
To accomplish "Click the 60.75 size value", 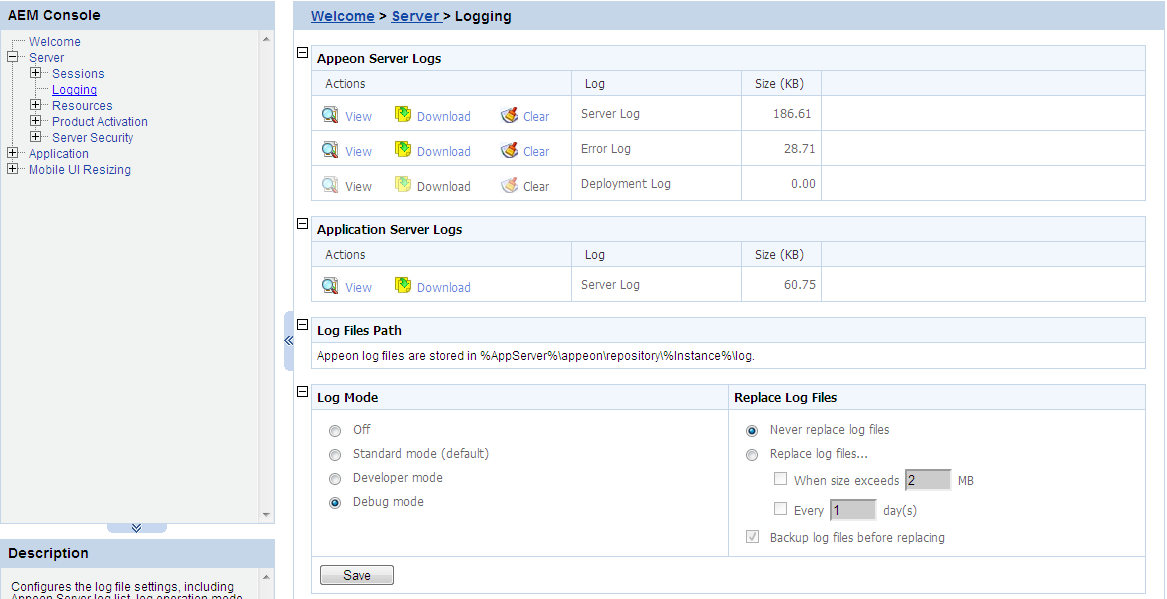I will click(x=799, y=285).
